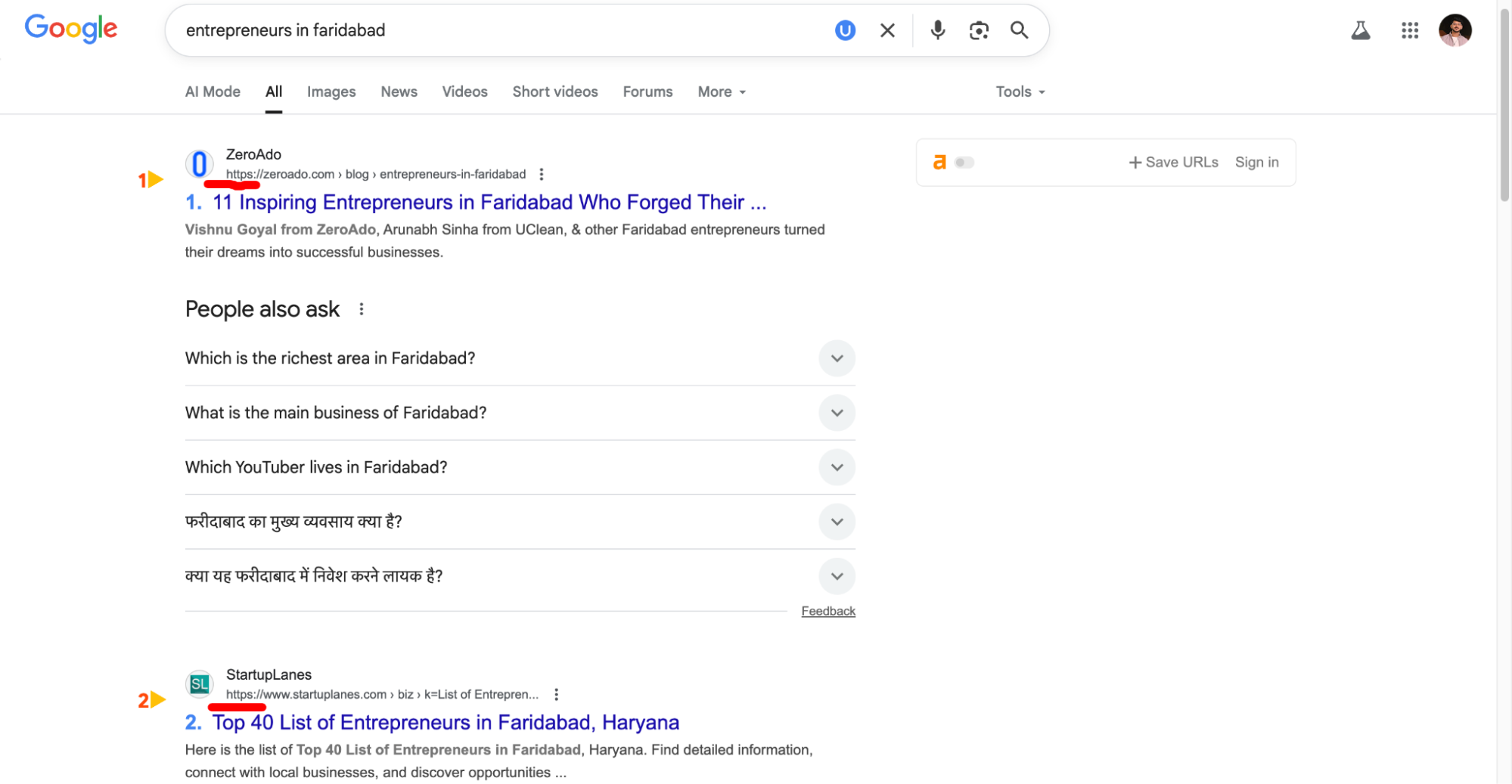Screen dimensions: 1512x784
Task: Clear the search query with X icon
Action: point(887,30)
